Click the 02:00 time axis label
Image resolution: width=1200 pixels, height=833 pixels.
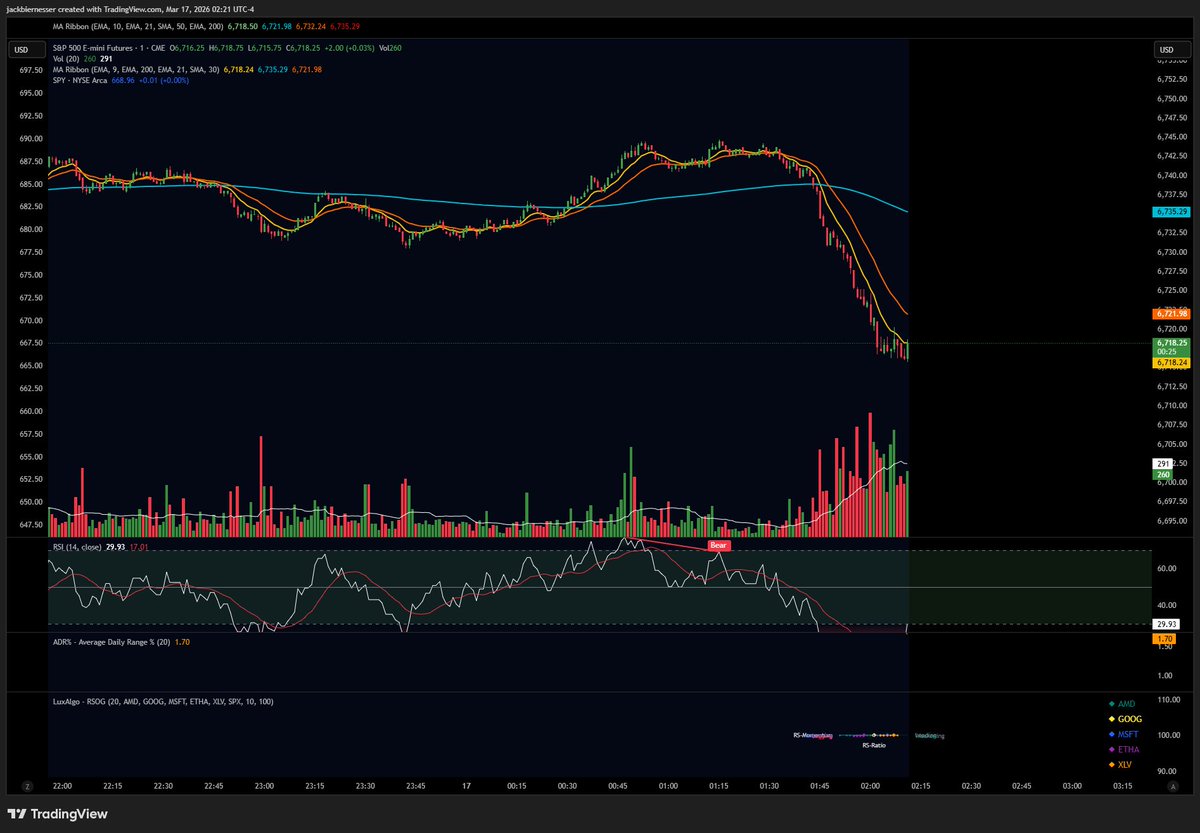coord(869,786)
